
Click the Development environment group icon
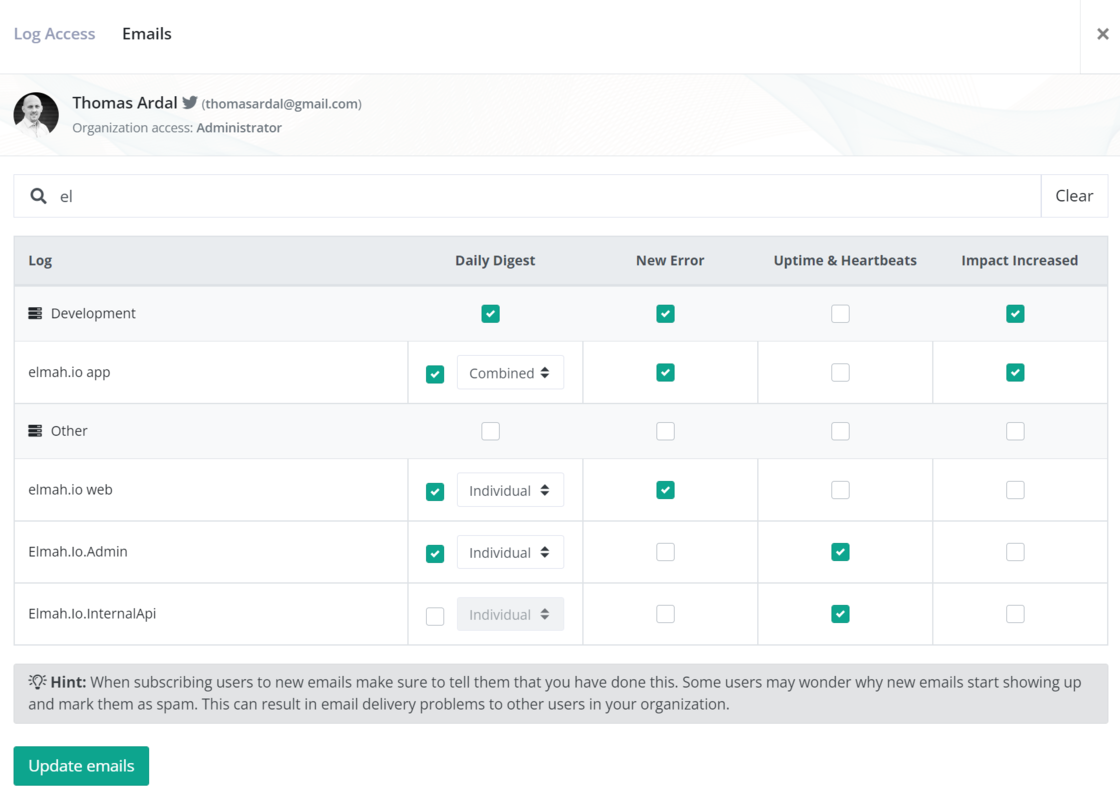[x=35, y=313]
